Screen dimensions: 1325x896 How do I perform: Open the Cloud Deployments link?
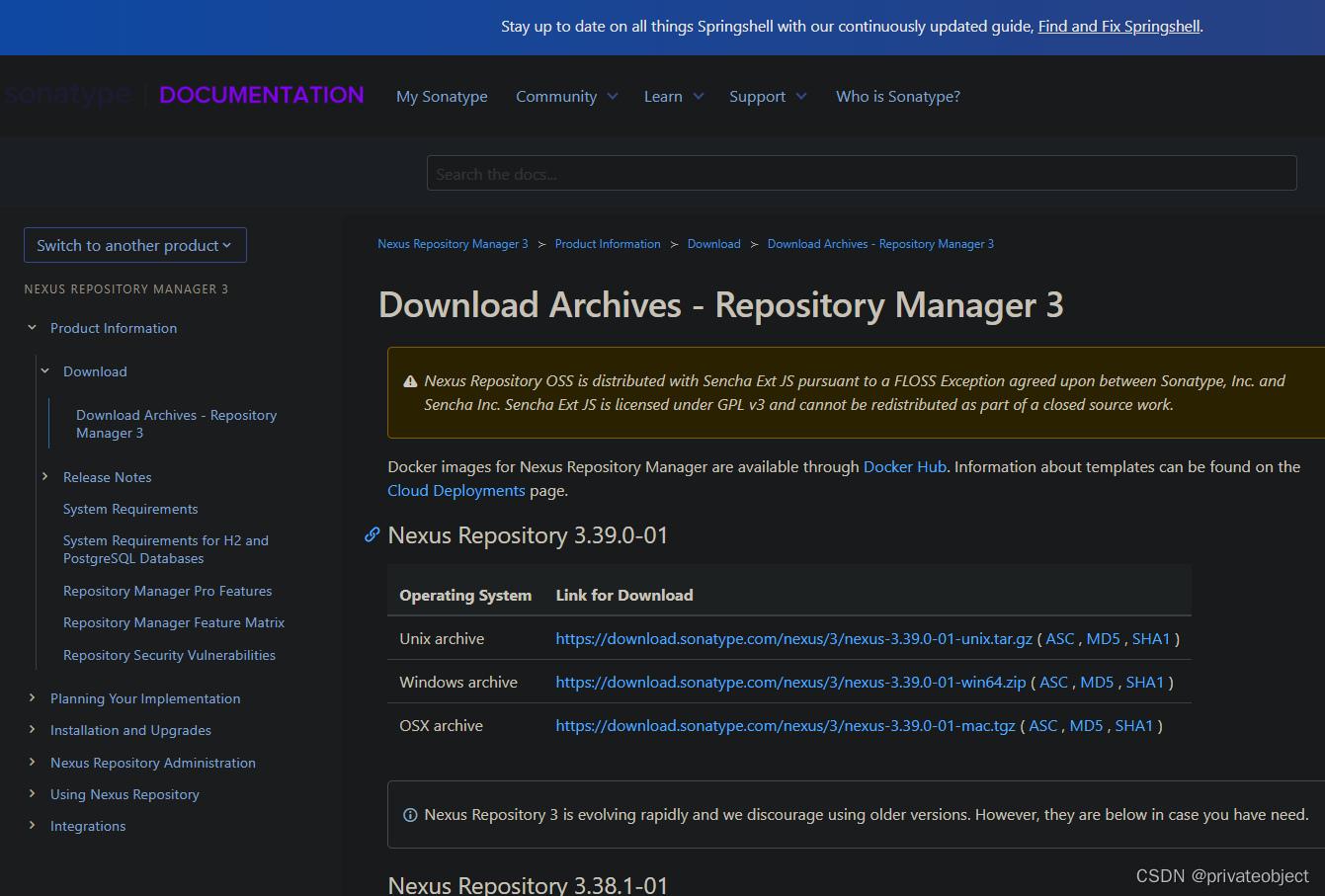click(x=456, y=490)
